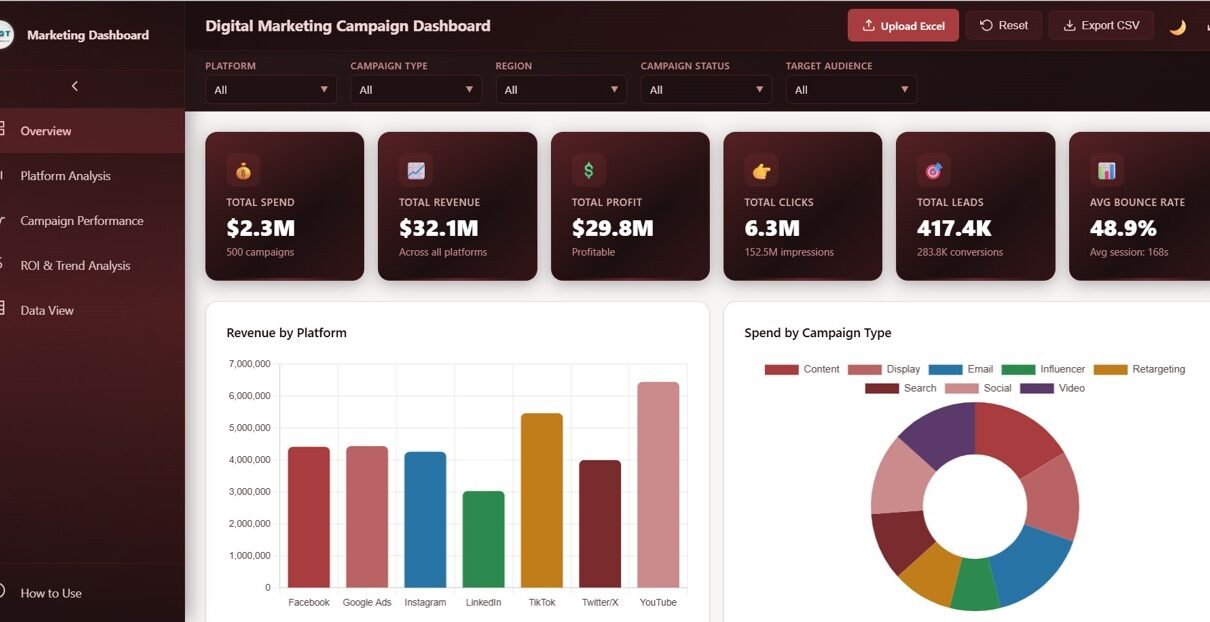Click the target icon on Total Leads card
The width and height of the screenshot is (1210, 622).
(934, 171)
